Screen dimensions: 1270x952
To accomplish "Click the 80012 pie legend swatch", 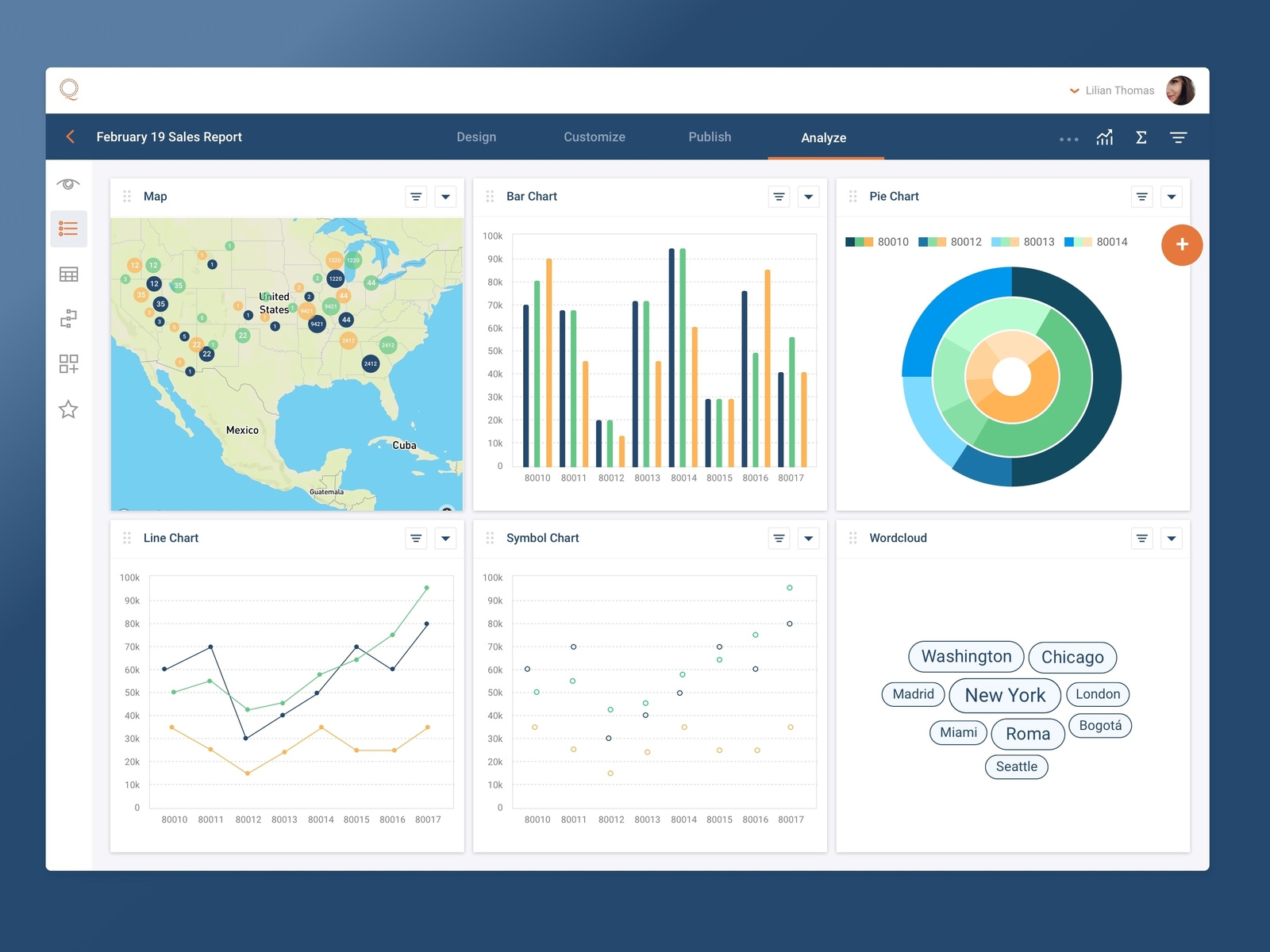I will pyautogui.click(x=933, y=242).
